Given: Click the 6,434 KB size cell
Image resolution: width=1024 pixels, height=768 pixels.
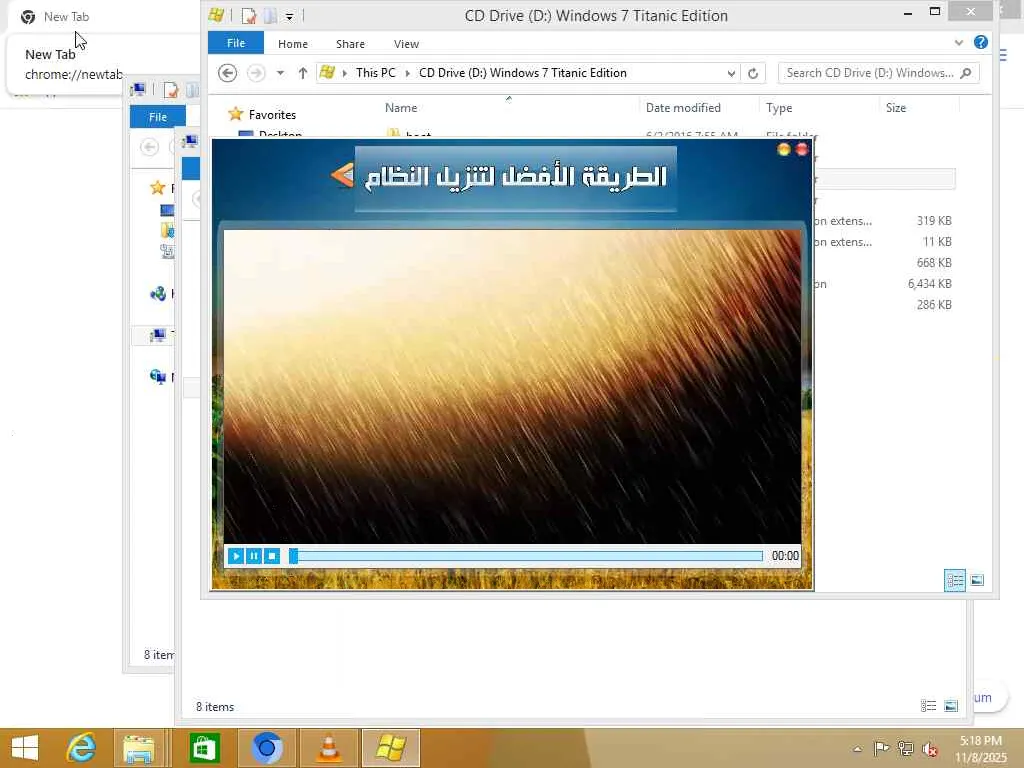Looking at the screenshot, I should [929, 283].
